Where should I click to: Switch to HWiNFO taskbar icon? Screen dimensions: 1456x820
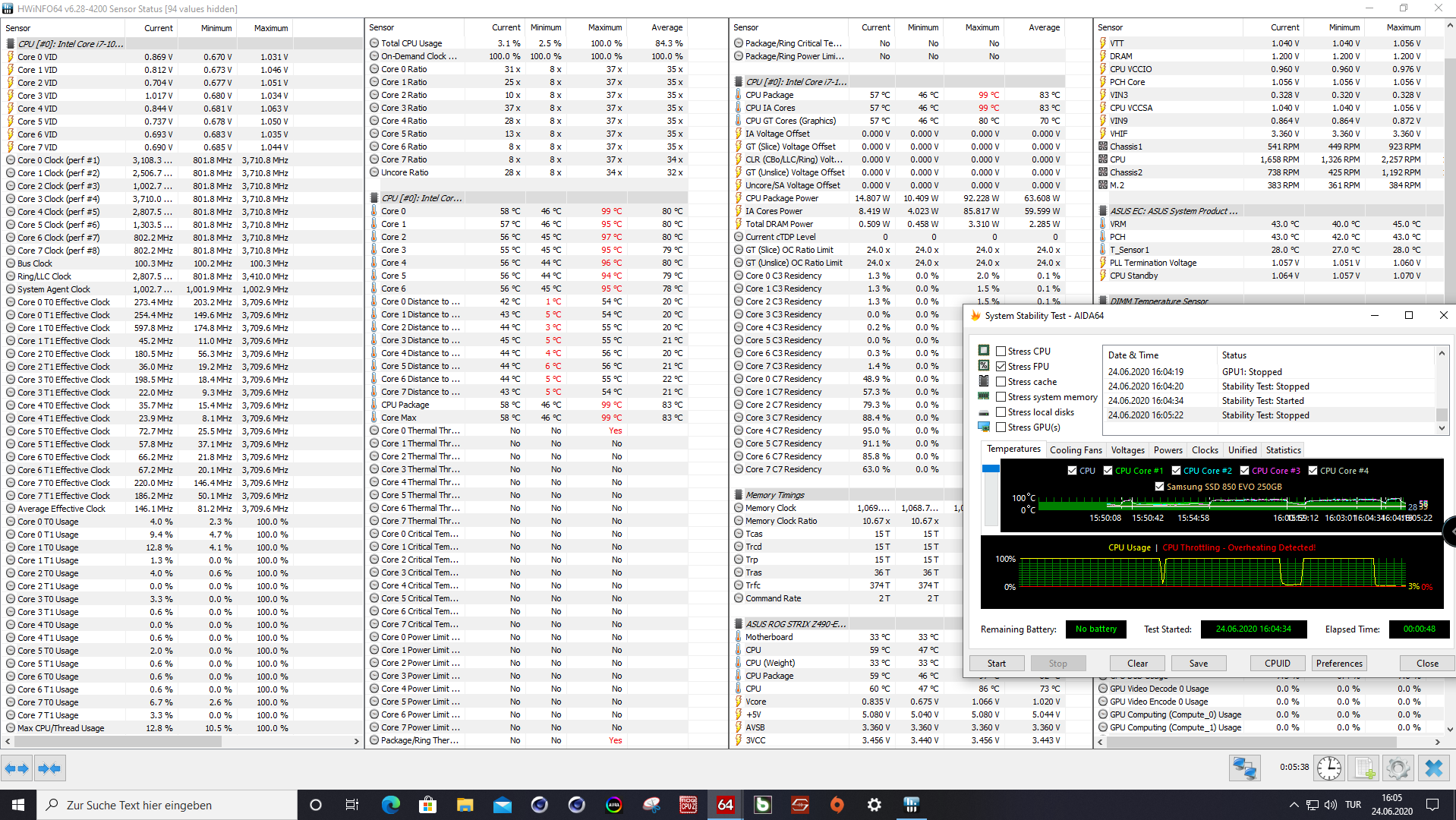[912, 805]
